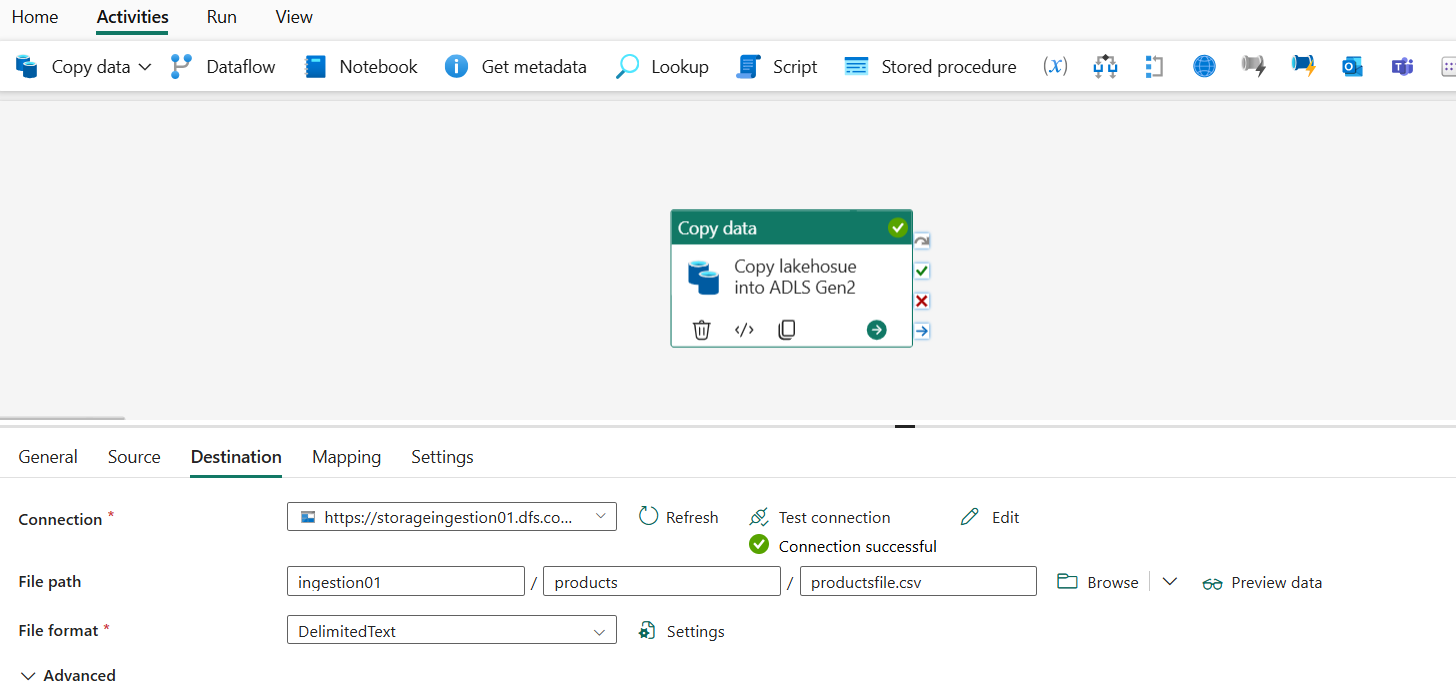View the activity's JSON code

click(x=744, y=329)
